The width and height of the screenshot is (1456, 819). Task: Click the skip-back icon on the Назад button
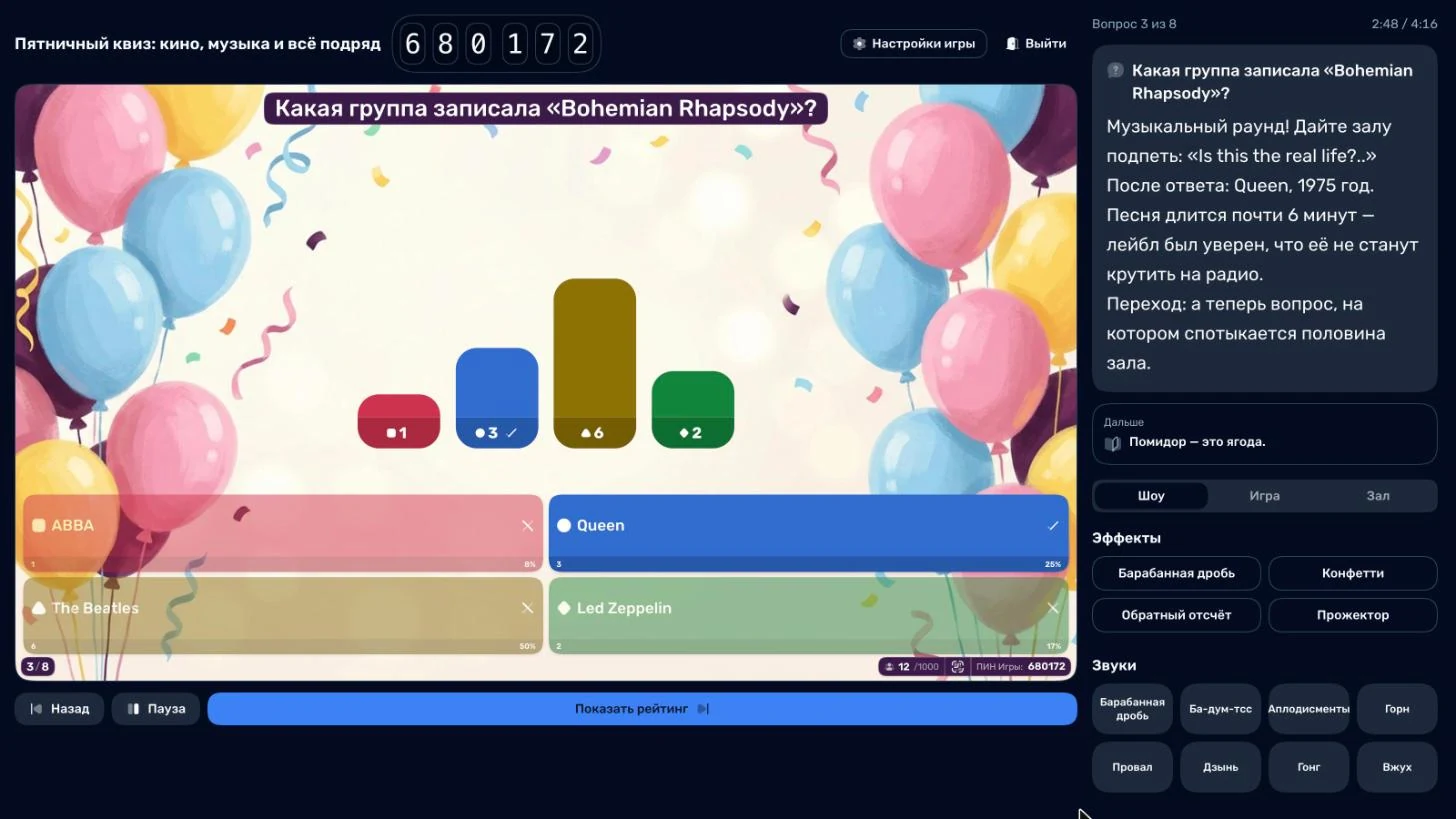[36, 709]
